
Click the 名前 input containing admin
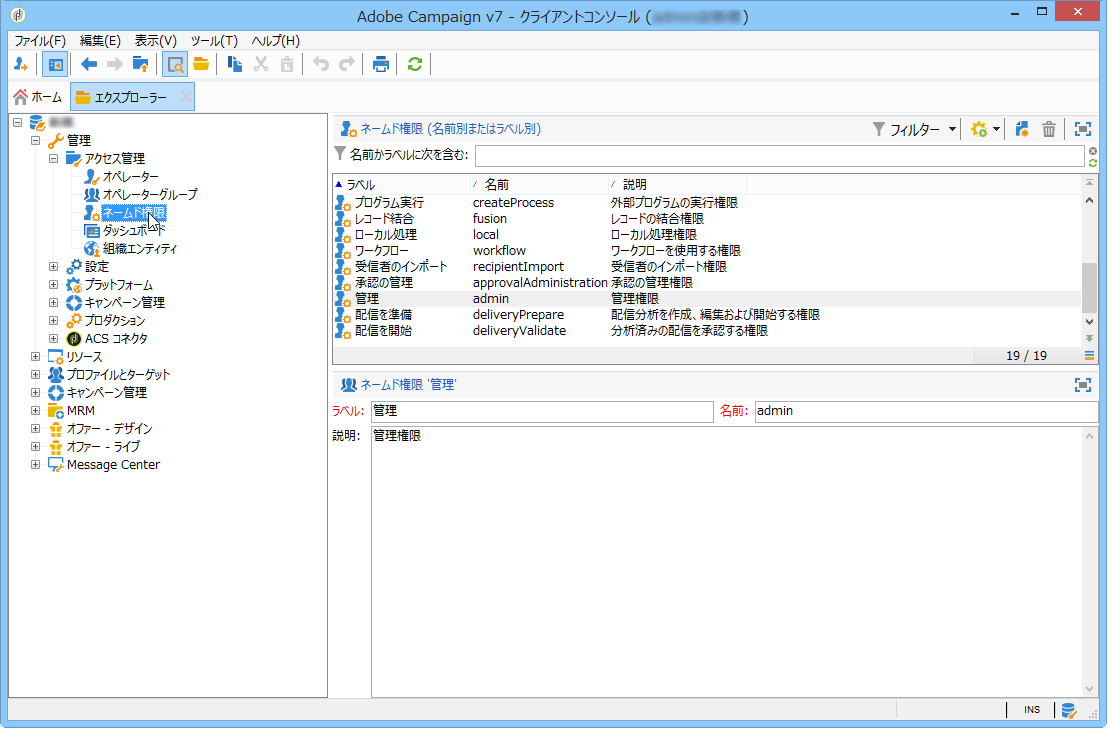[x=926, y=411]
